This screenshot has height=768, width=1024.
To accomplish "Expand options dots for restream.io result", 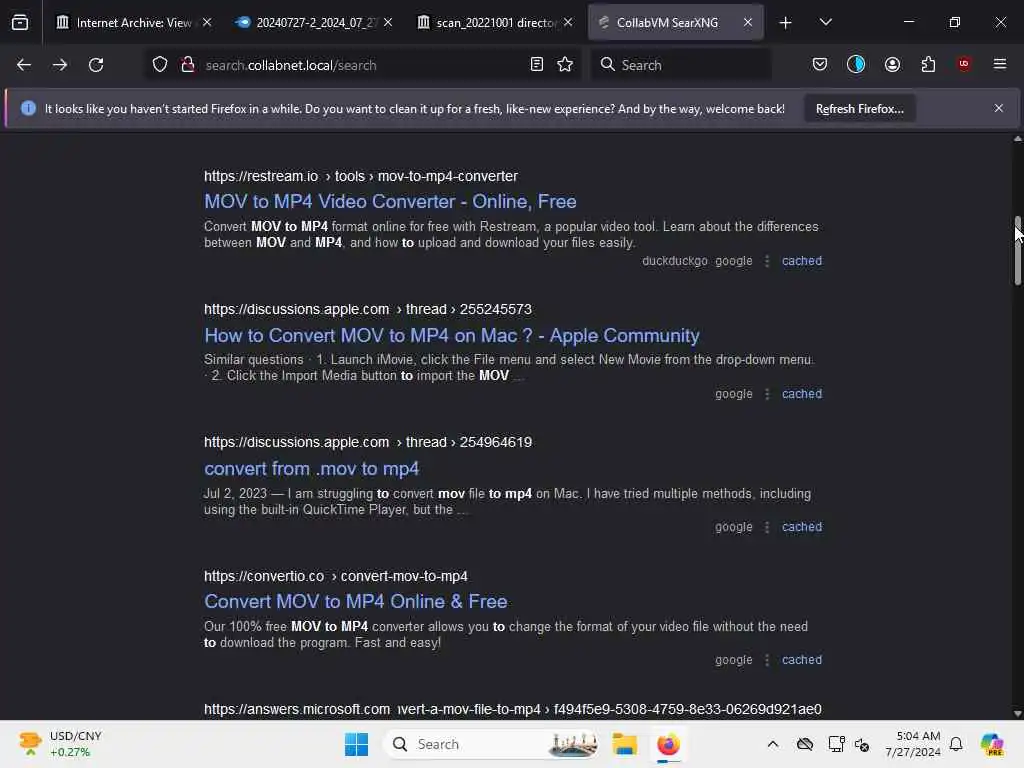I will pyautogui.click(x=767, y=261).
